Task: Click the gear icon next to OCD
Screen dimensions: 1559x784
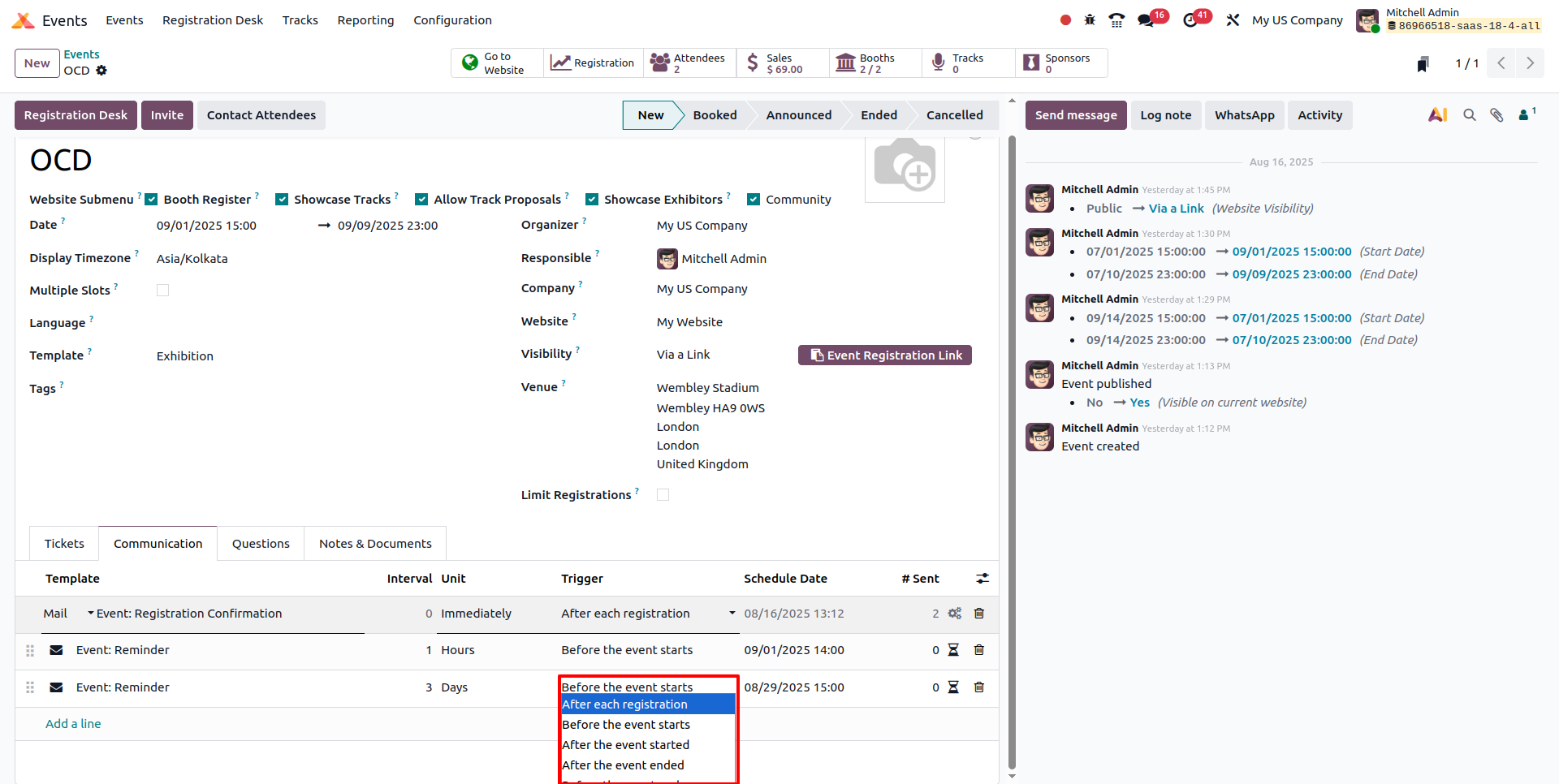Action: [x=101, y=71]
